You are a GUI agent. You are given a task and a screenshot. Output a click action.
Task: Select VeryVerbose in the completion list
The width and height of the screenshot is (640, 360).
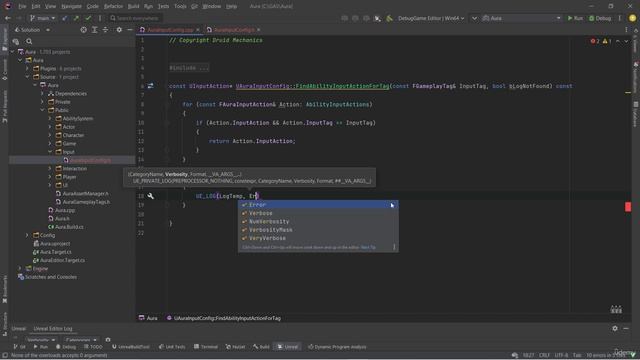click(x=318, y=238)
